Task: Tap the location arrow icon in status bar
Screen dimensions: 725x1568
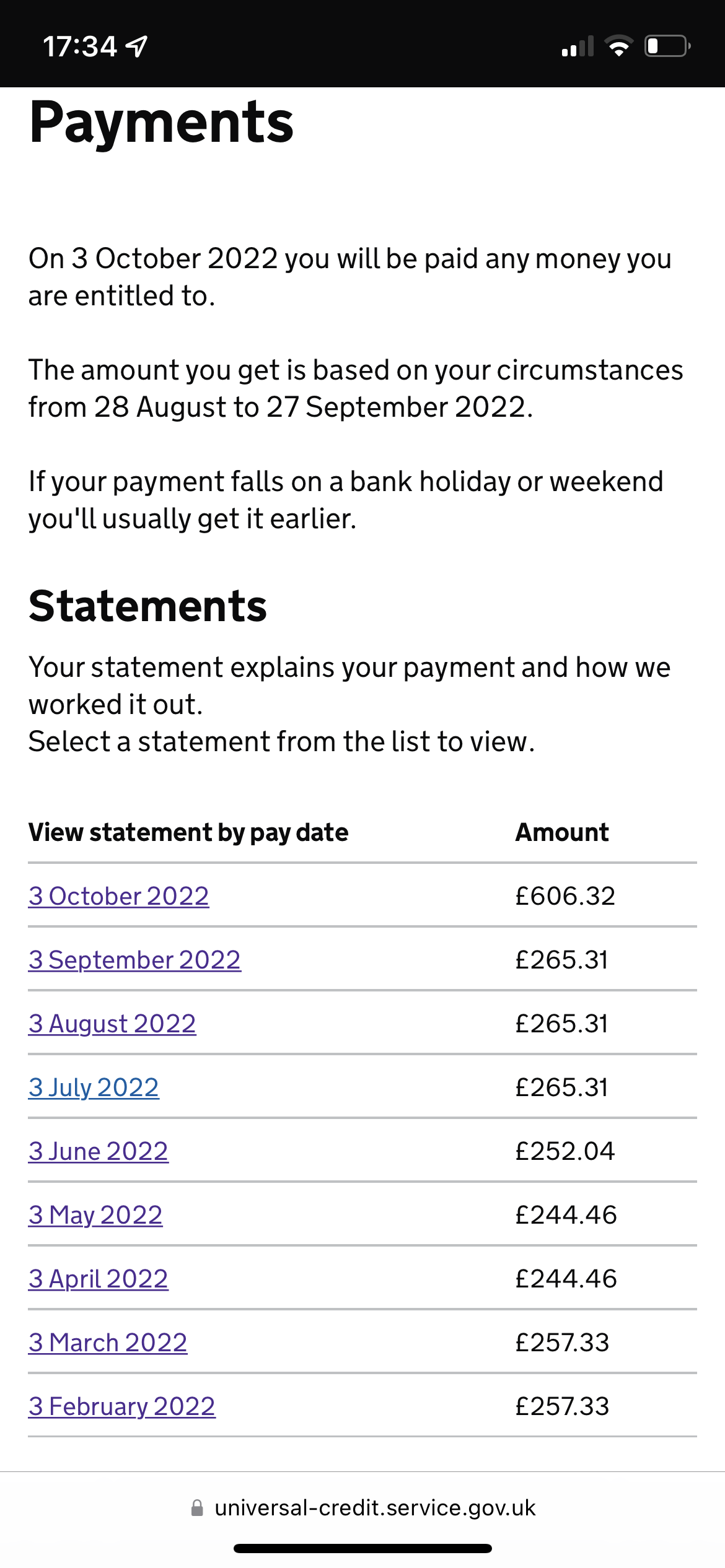Action: coord(136,46)
